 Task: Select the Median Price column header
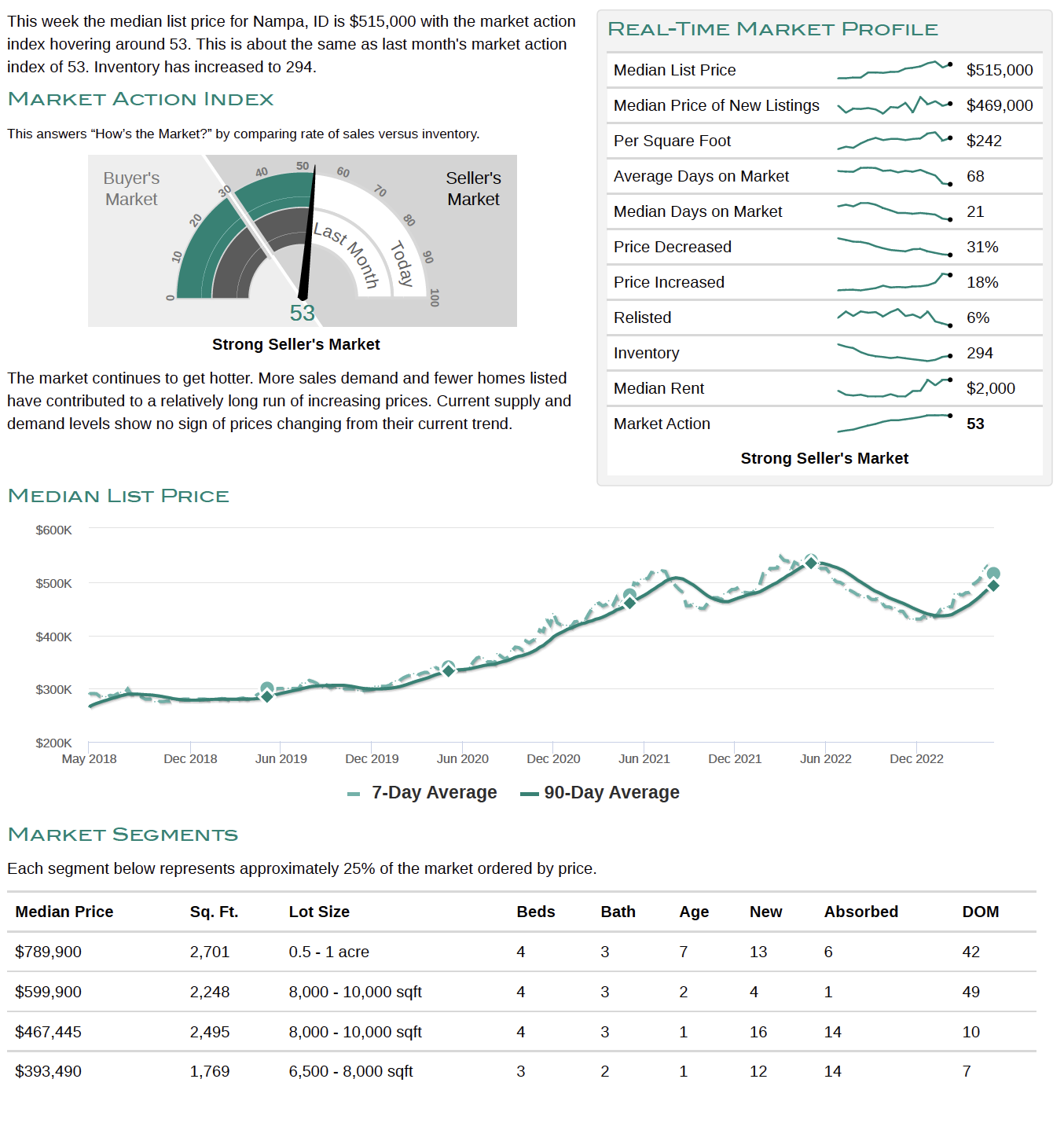pyautogui.click(x=64, y=912)
